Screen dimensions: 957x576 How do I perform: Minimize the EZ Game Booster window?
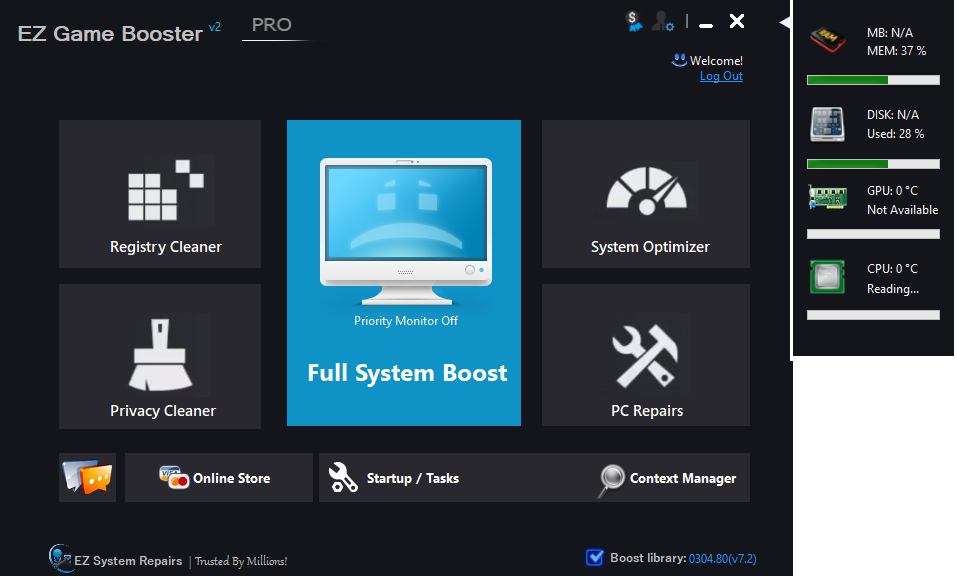point(706,25)
